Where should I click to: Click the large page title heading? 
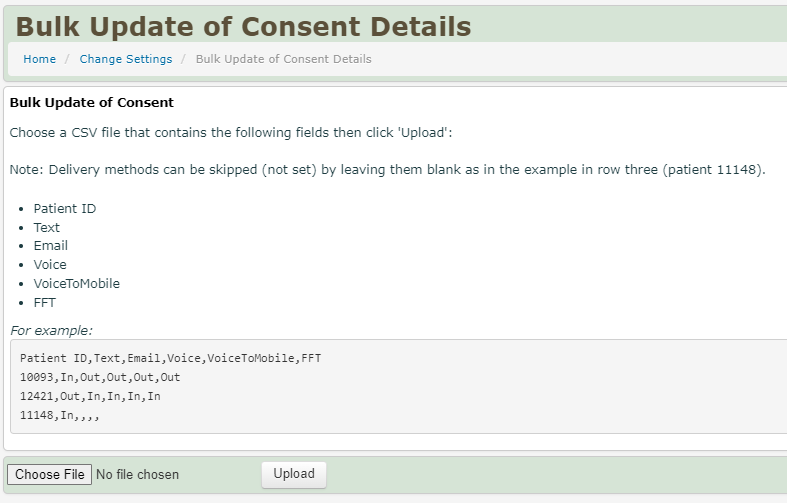[243, 25]
